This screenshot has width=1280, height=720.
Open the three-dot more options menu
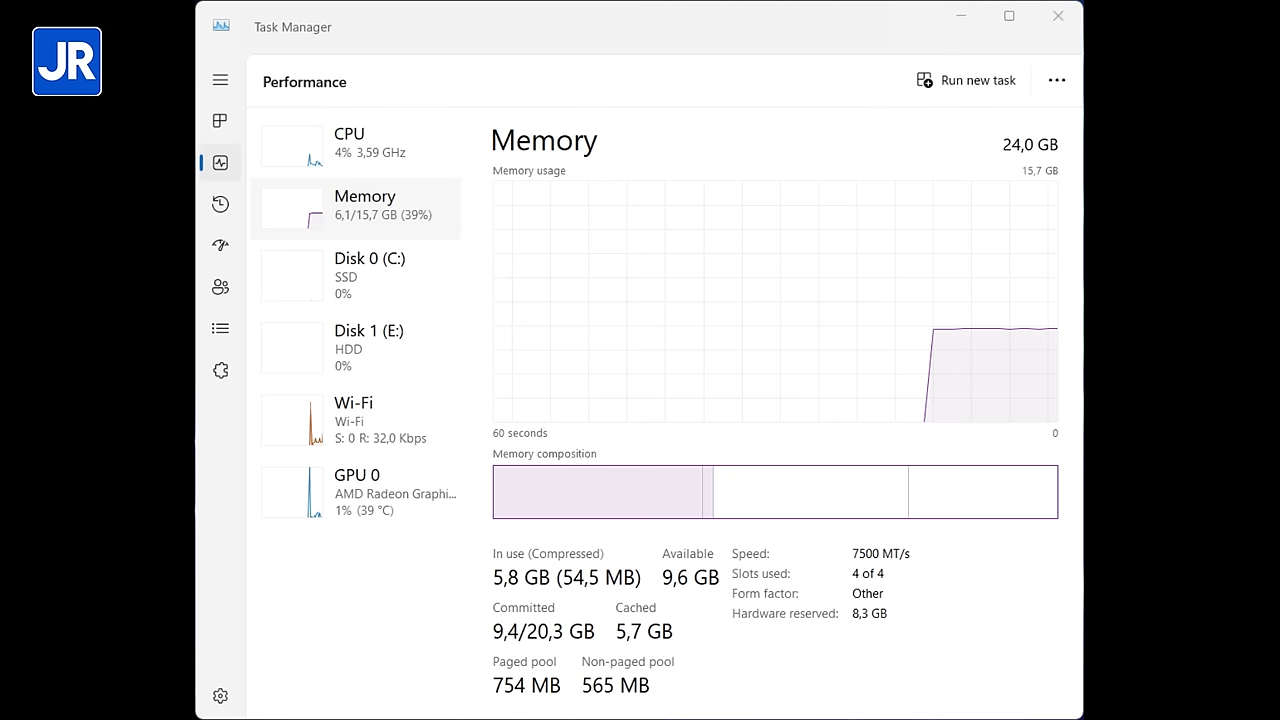click(1056, 80)
